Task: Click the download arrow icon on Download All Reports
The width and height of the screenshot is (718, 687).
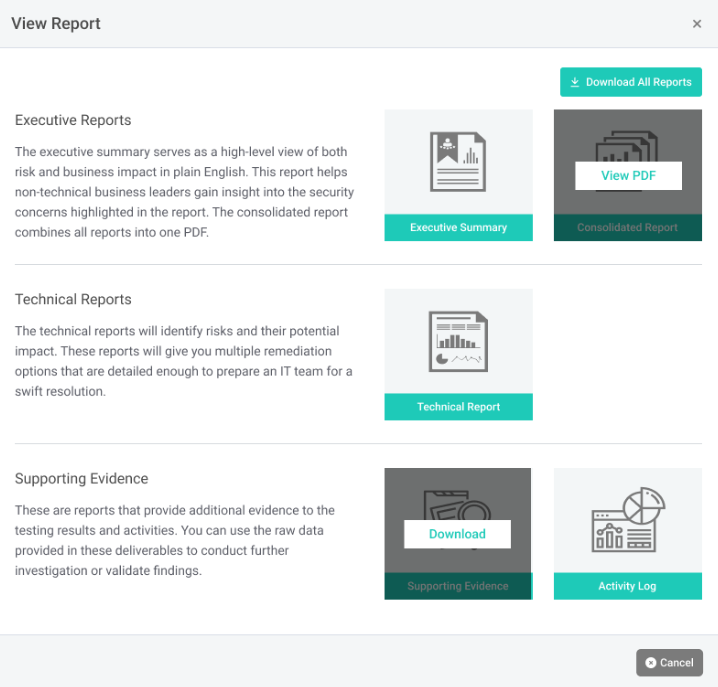Action: pyautogui.click(x=575, y=82)
